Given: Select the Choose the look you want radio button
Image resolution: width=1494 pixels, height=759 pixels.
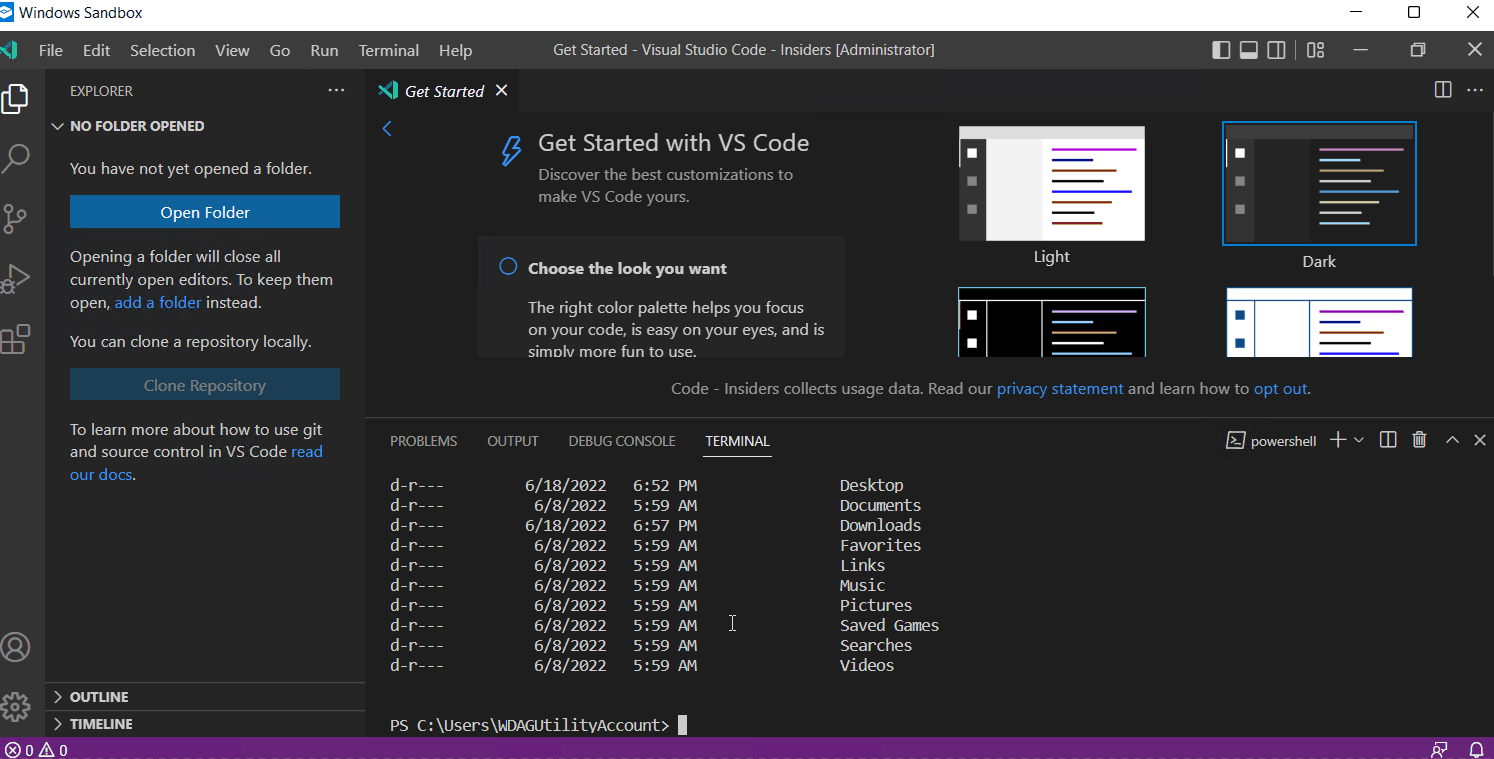Looking at the screenshot, I should [x=508, y=266].
